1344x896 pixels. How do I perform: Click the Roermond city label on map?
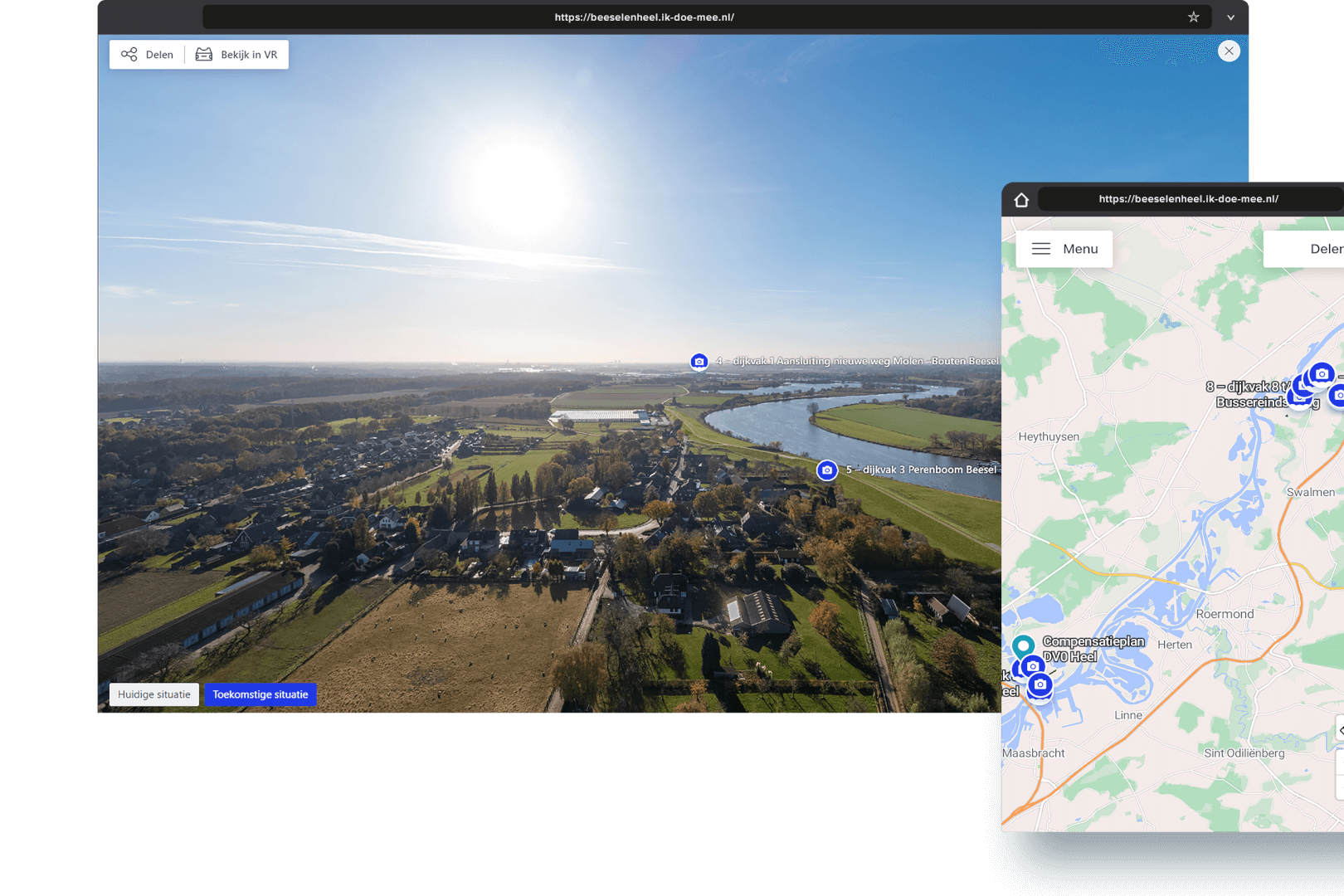[x=1225, y=615]
